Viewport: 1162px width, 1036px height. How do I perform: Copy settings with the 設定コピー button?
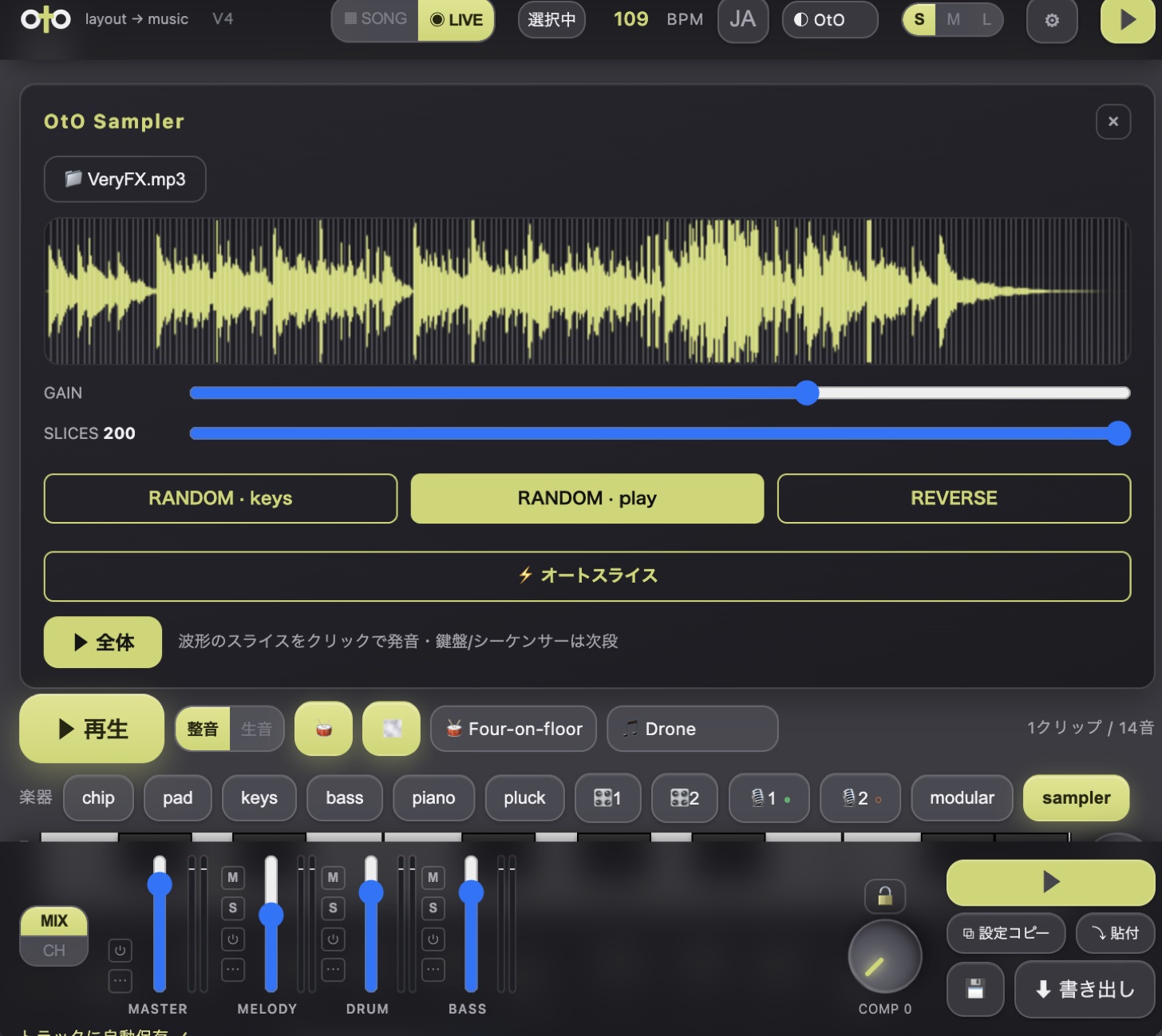pos(1006,933)
